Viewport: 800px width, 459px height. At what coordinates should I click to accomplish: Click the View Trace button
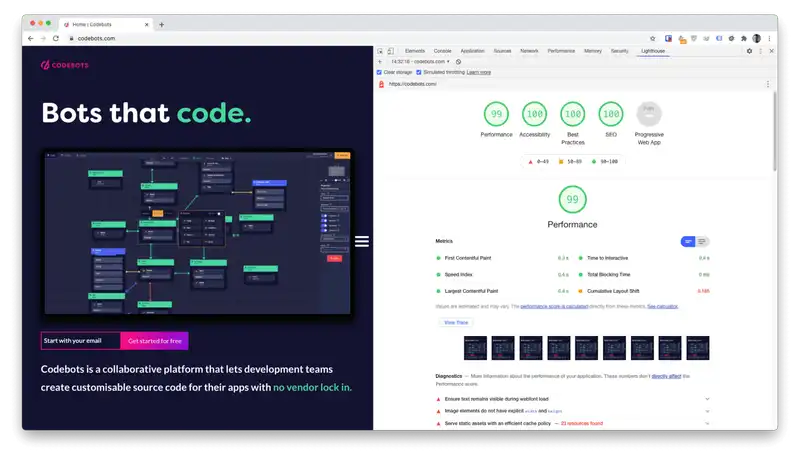click(x=455, y=322)
